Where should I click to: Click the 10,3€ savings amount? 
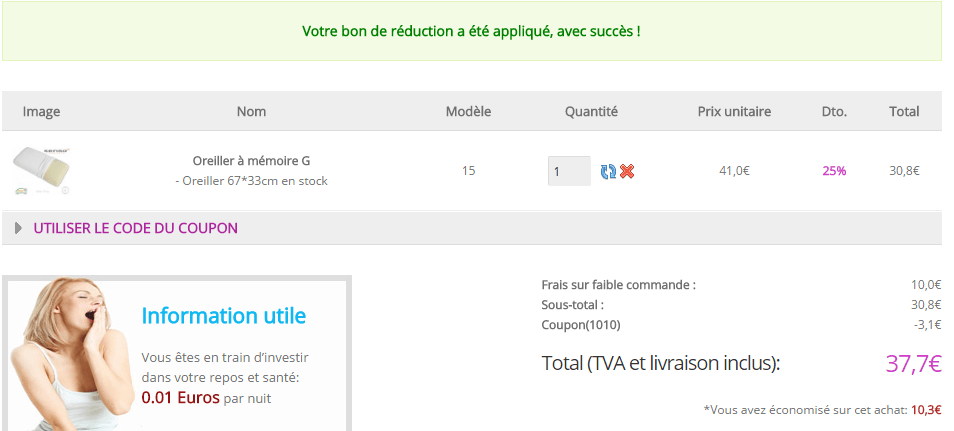926,410
